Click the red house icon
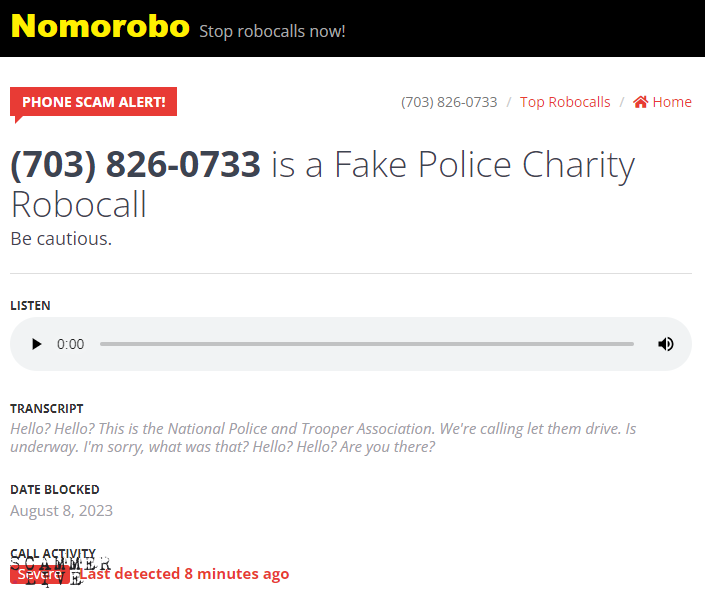Image resolution: width=705 pixels, height=598 pixels. pos(641,102)
